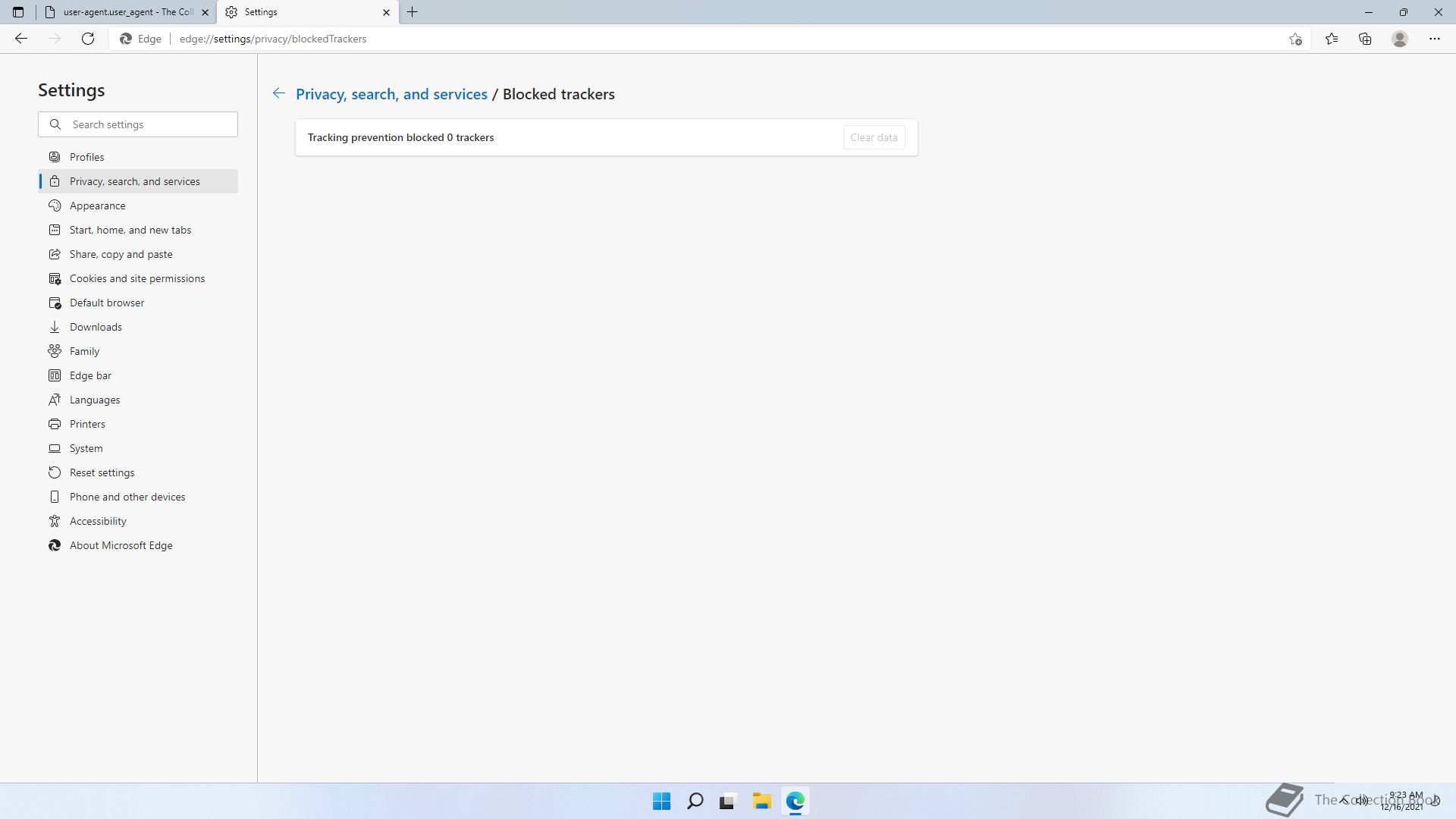
Task: Open Windows Start menu from the taskbar
Action: (661, 801)
